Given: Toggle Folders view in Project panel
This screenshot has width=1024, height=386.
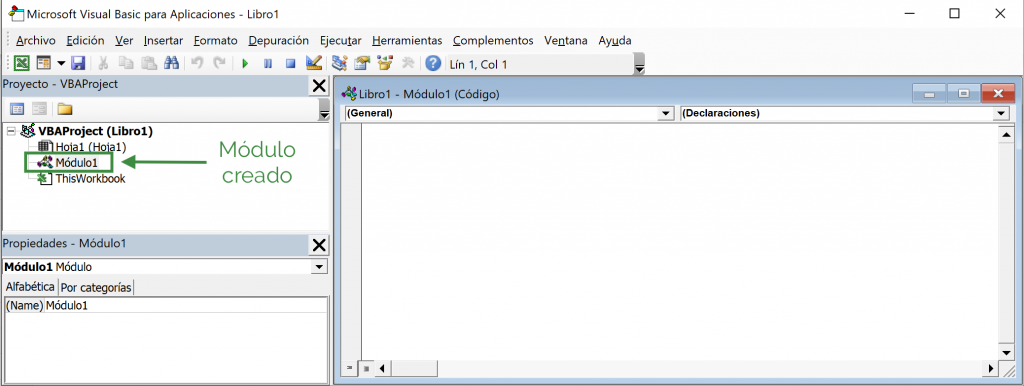Looking at the screenshot, I should tap(65, 109).
